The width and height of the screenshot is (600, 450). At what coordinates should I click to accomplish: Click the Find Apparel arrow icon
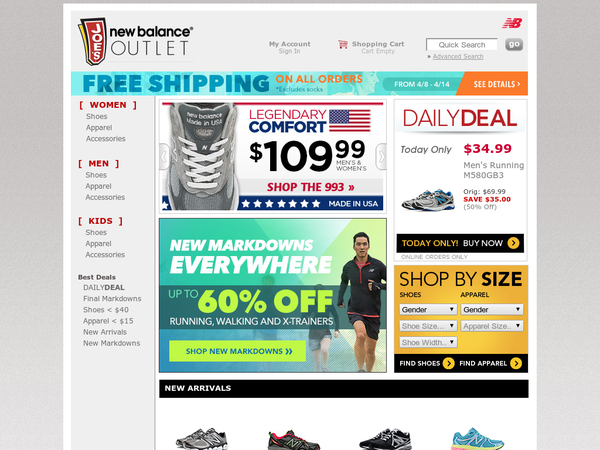coord(516,363)
